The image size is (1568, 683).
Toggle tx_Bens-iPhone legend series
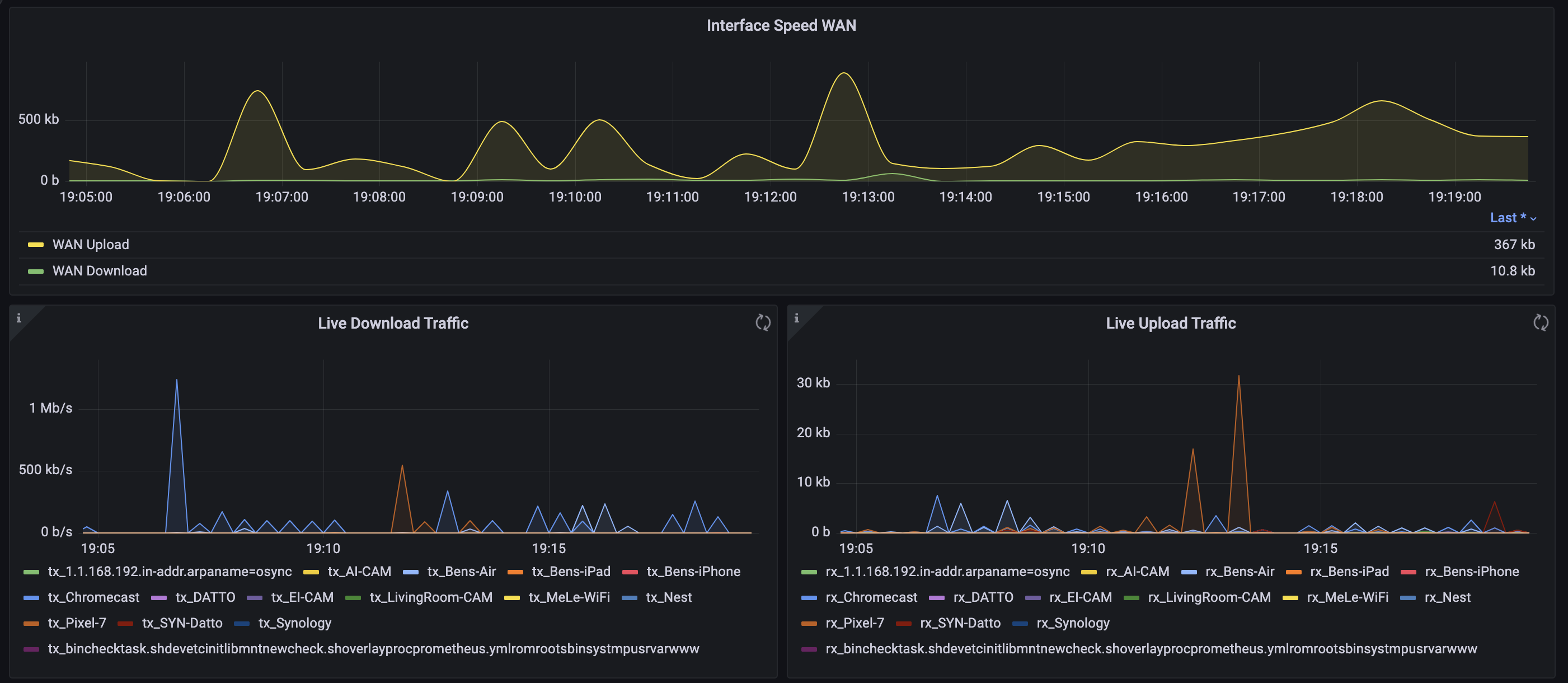(x=693, y=572)
